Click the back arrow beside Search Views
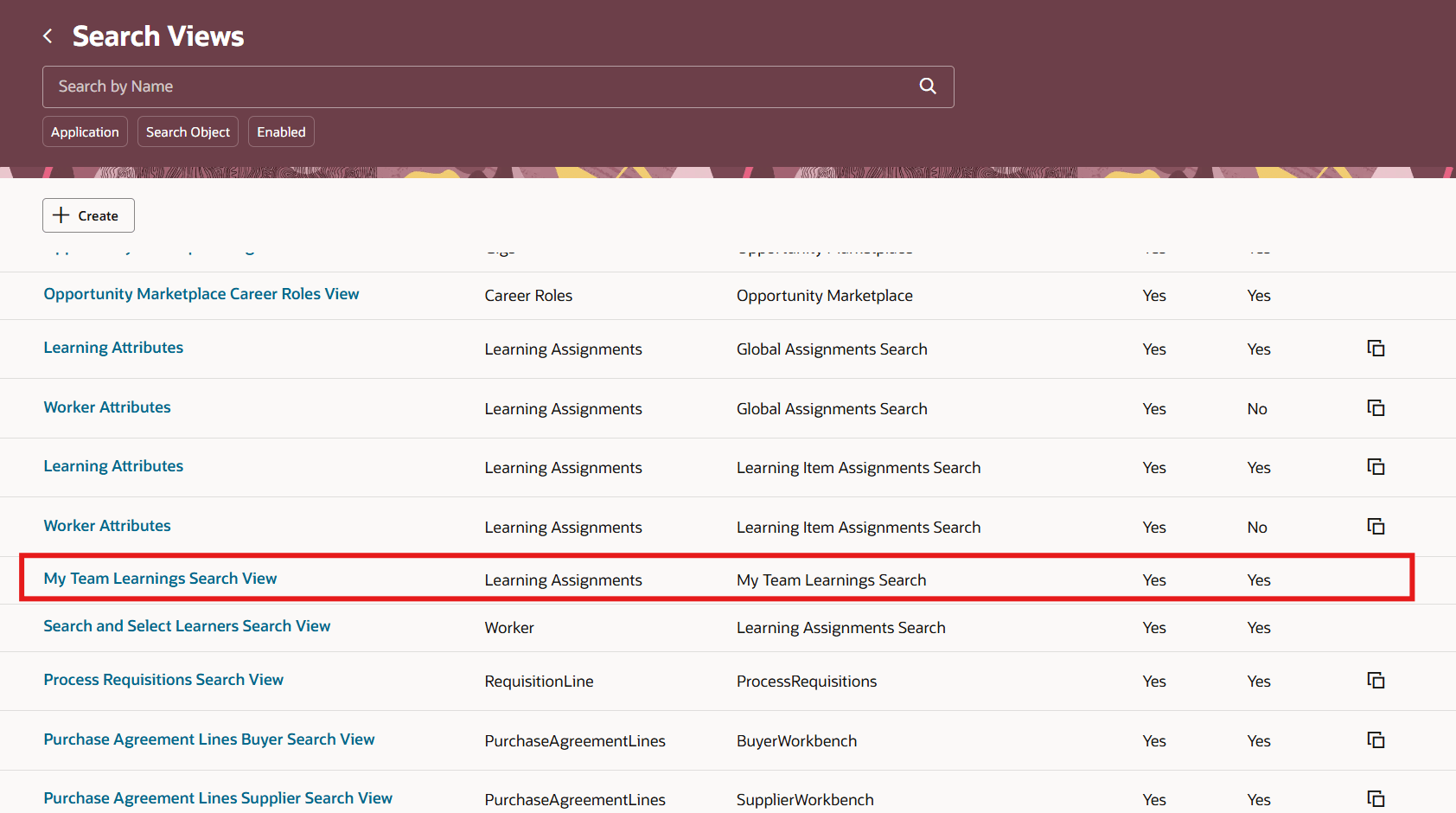The width and height of the screenshot is (1456, 813). (x=48, y=35)
